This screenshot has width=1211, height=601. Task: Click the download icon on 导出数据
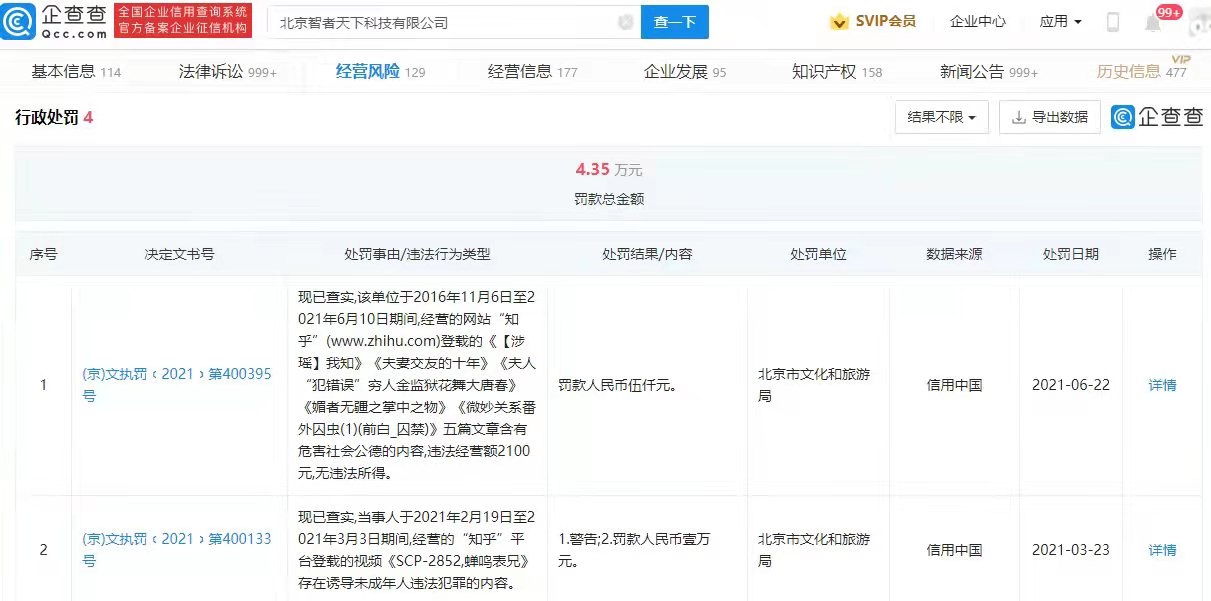tap(1019, 117)
